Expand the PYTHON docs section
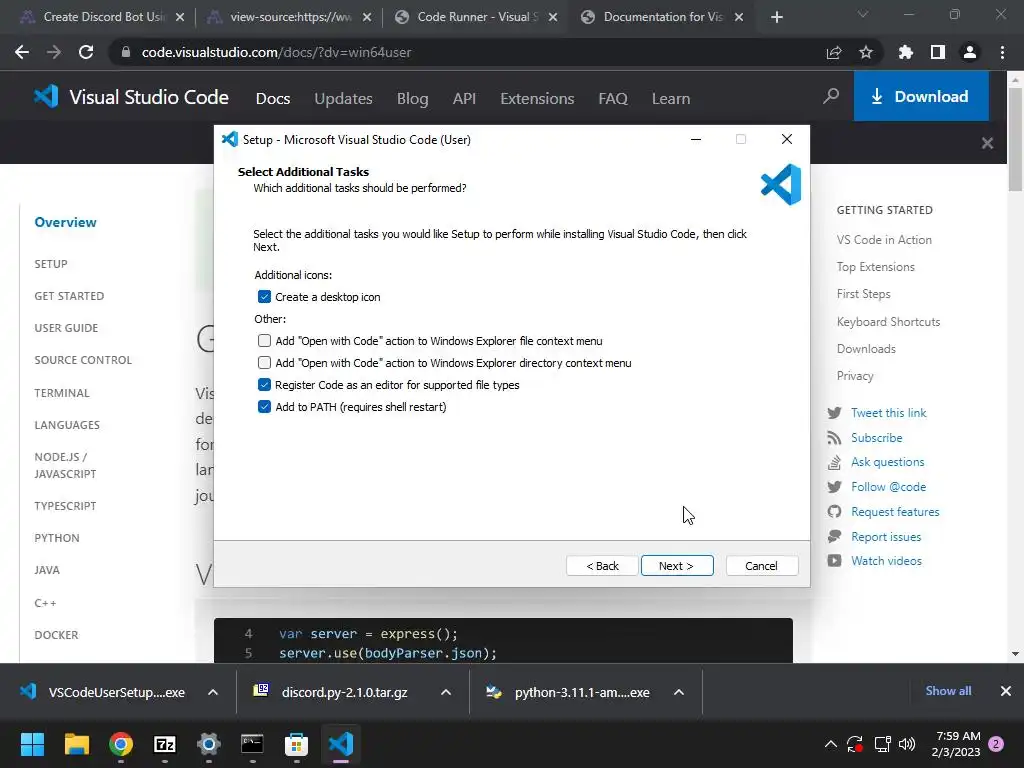The height and width of the screenshot is (768, 1024). click(57, 538)
